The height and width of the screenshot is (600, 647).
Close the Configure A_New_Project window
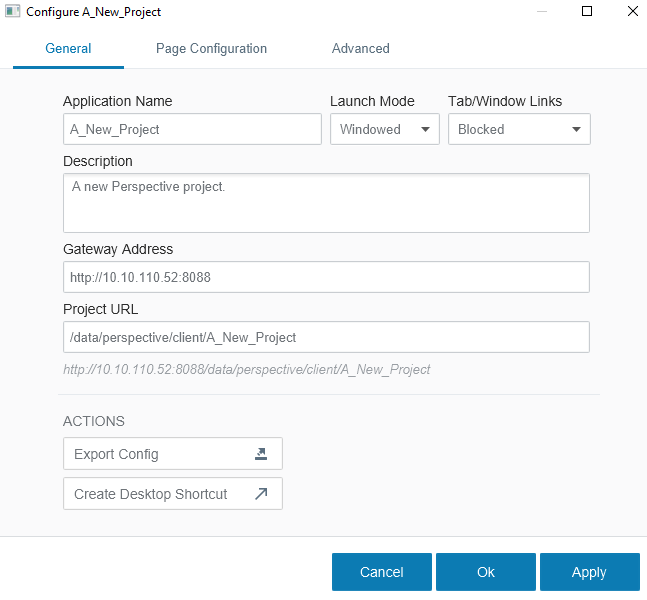click(633, 11)
